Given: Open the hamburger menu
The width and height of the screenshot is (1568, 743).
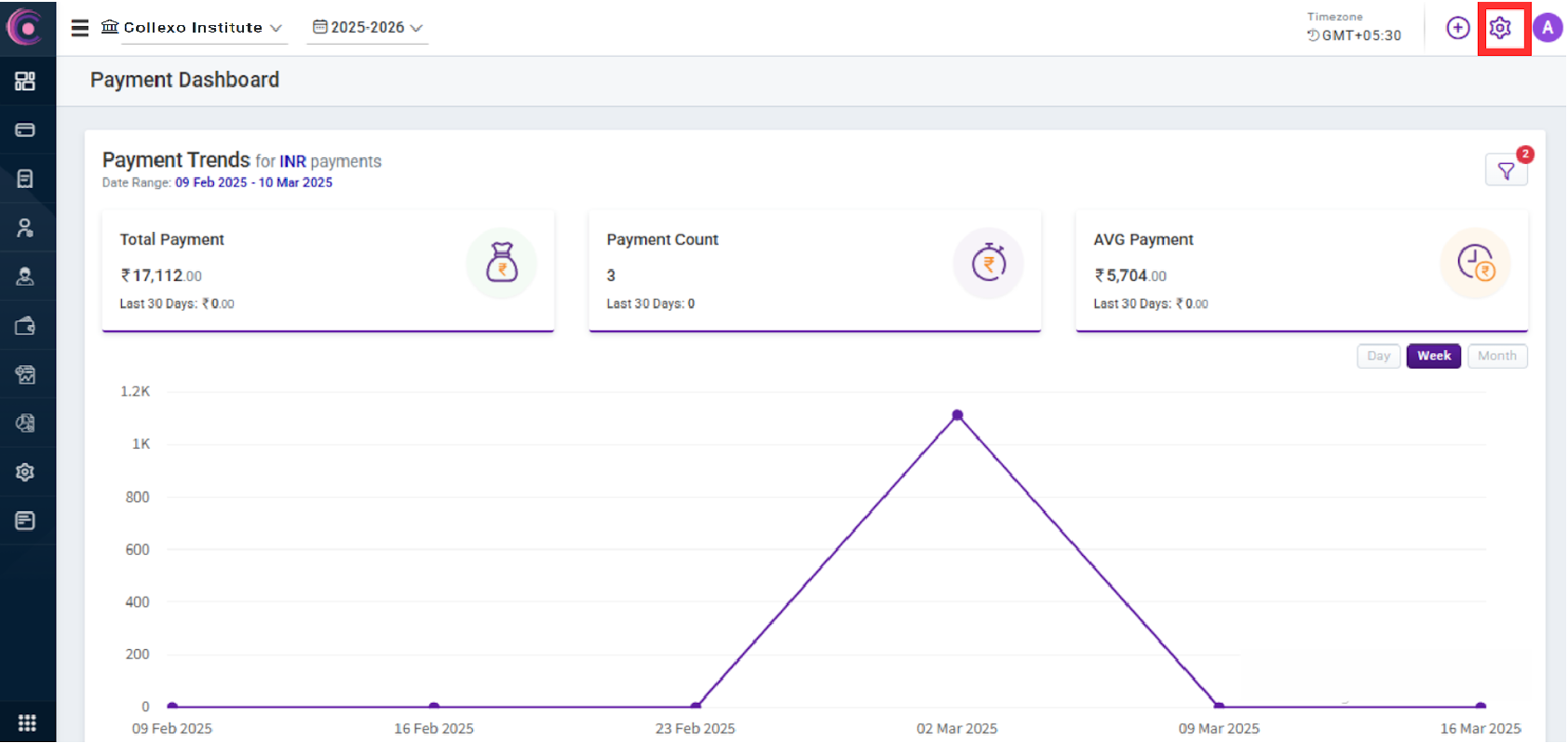Looking at the screenshot, I should coord(80,28).
